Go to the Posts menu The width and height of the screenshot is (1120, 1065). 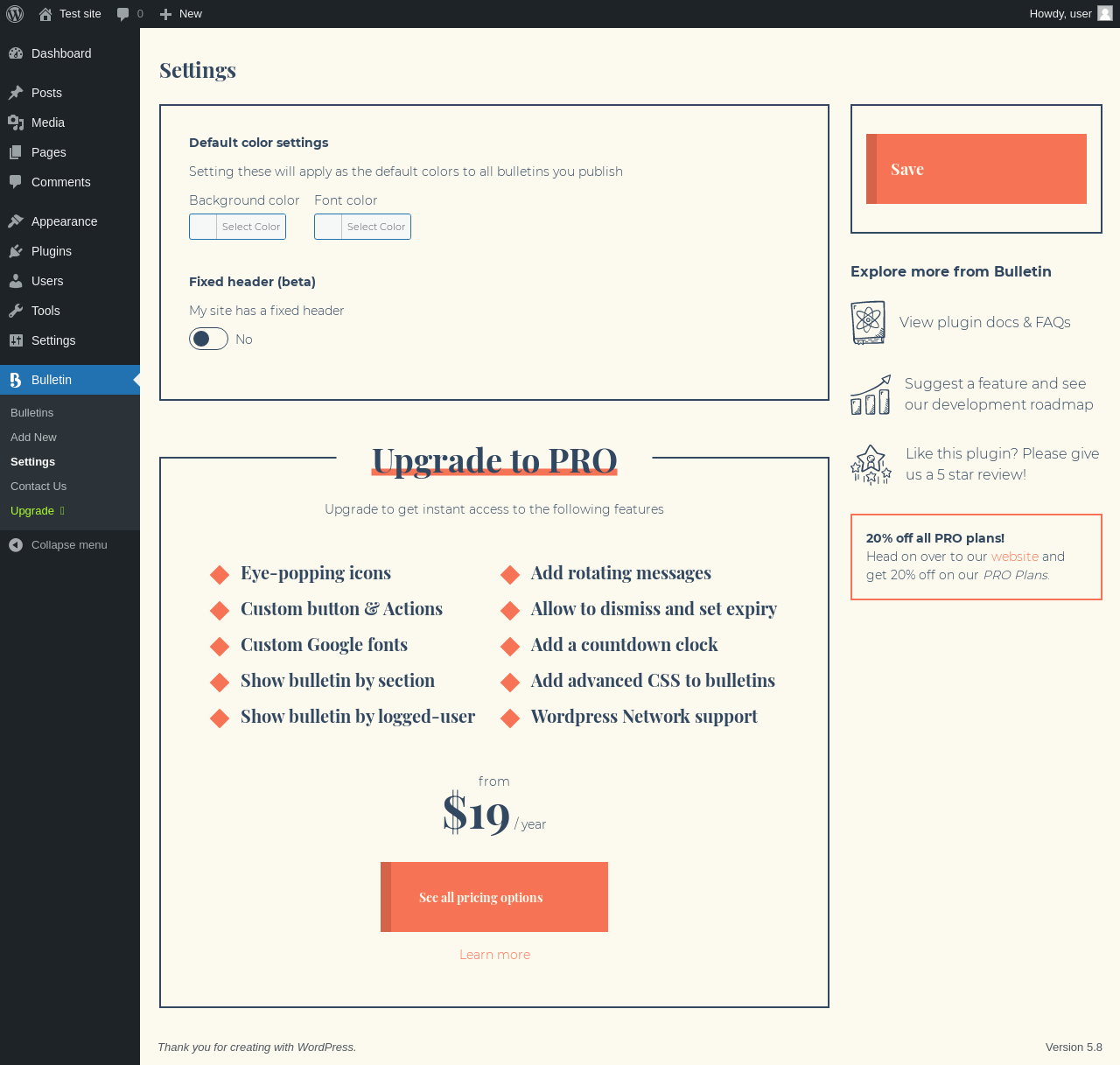tap(46, 93)
